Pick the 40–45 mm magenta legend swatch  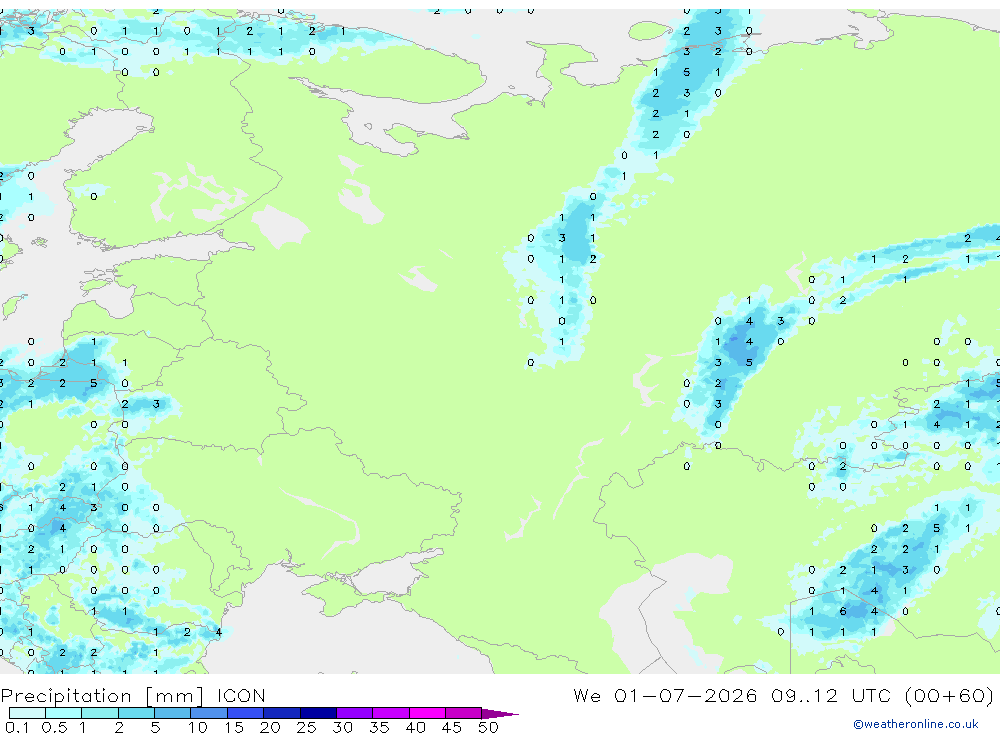pyautogui.click(x=427, y=713)
